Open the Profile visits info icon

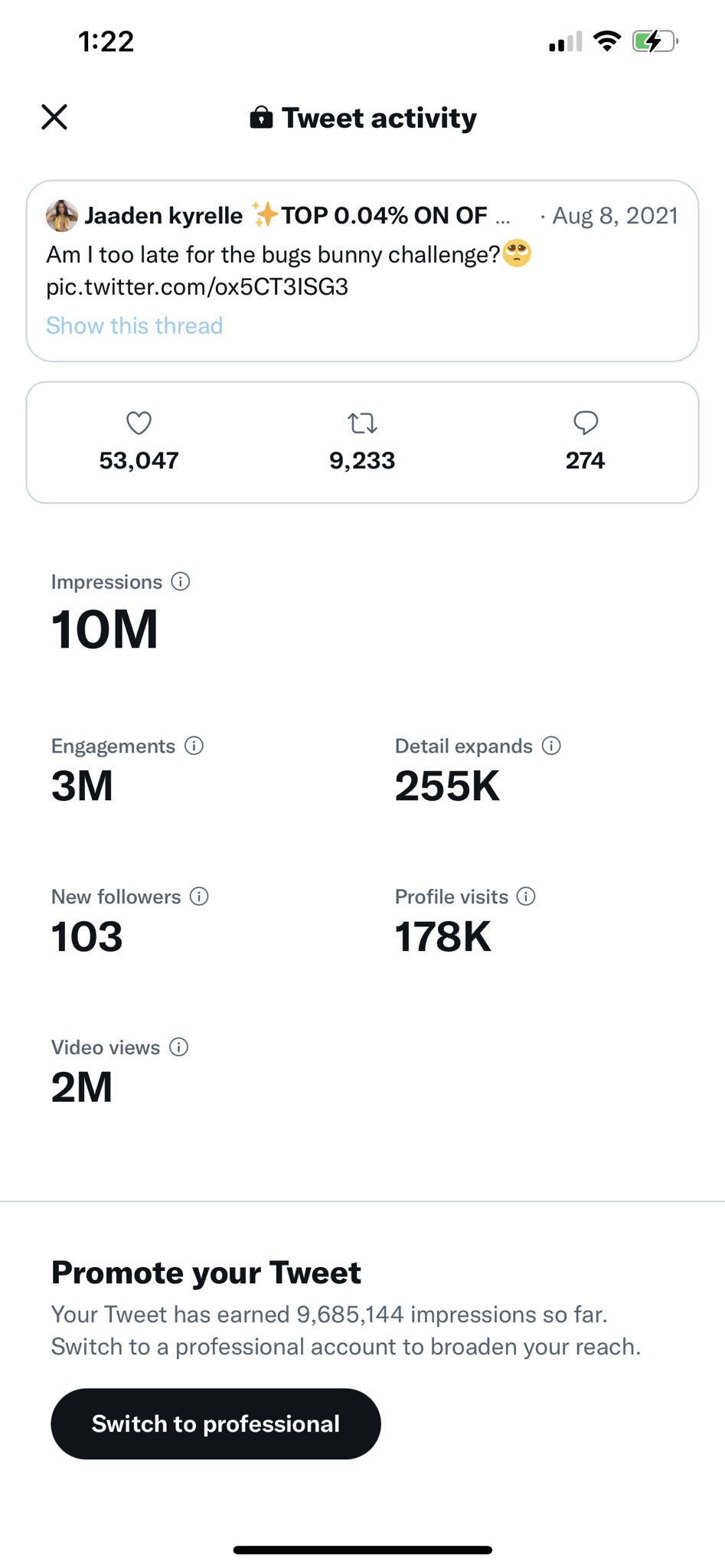point(526,897)
